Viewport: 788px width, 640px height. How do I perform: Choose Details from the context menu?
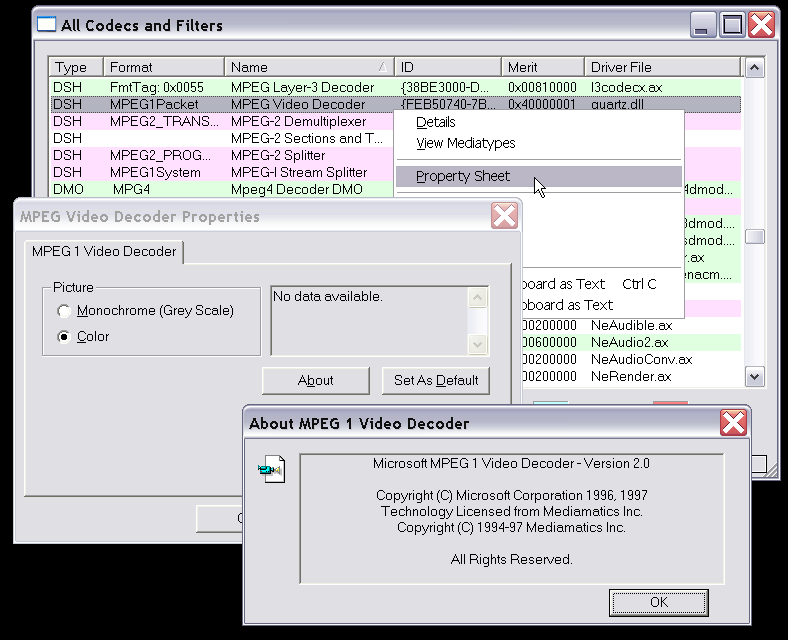[x=539, y=122]
